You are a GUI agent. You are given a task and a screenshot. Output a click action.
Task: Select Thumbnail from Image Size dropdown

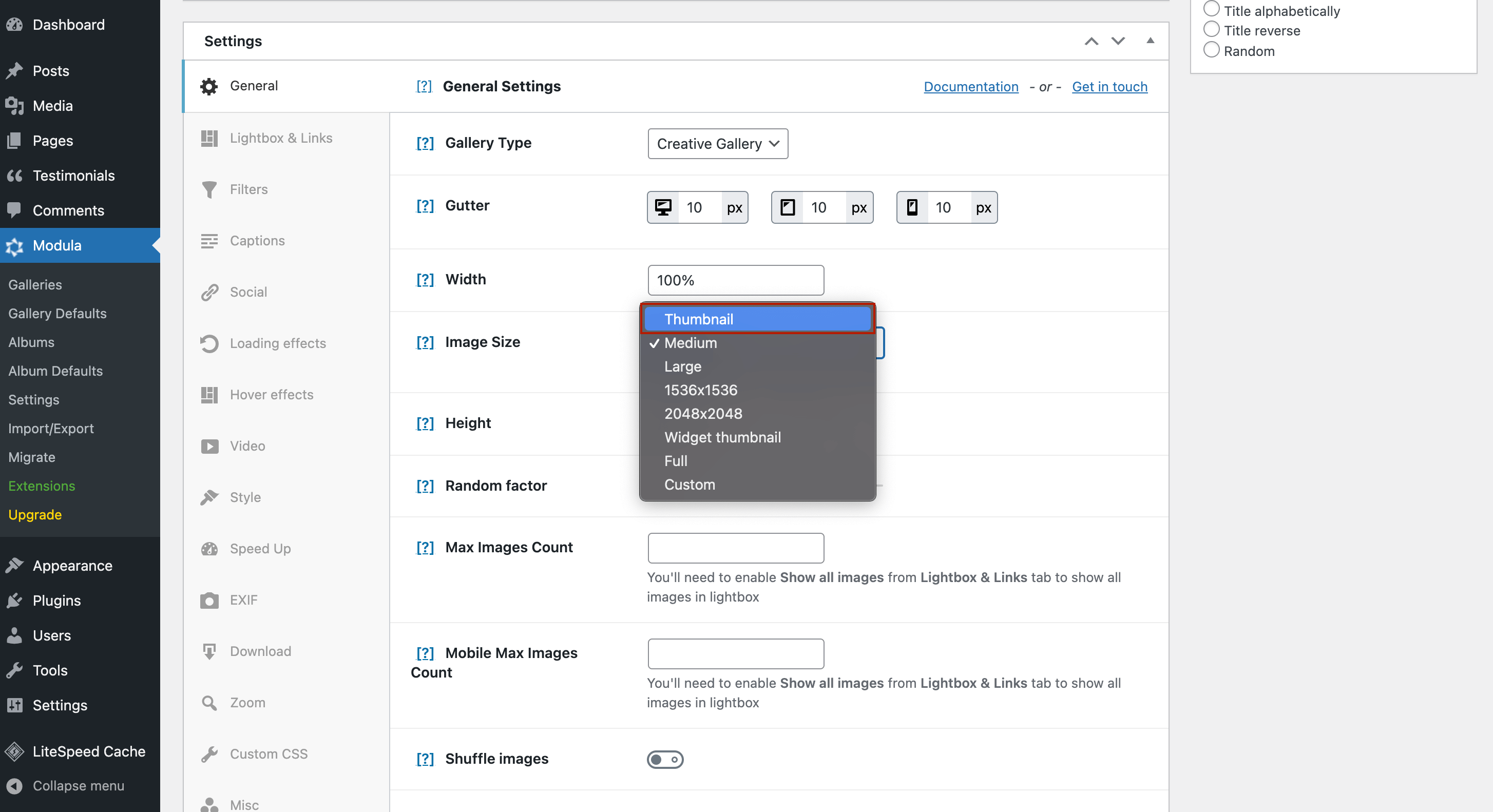click(x=757, y=319)
